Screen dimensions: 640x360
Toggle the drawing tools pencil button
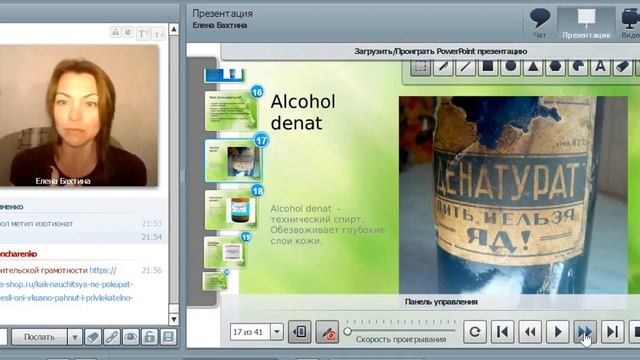pyautogui.click(x=327, y=332)
